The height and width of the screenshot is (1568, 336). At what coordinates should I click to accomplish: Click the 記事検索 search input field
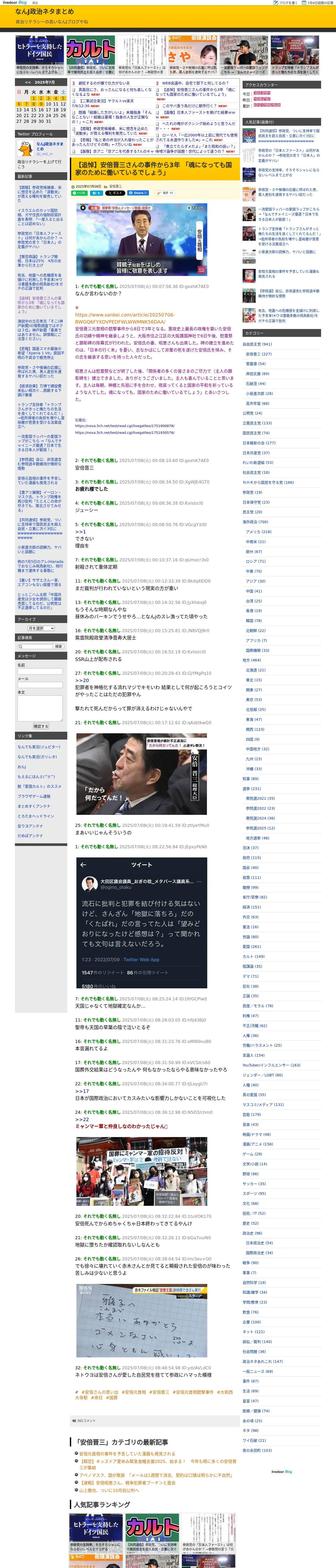pyautogui.click(x=35, y=647)
